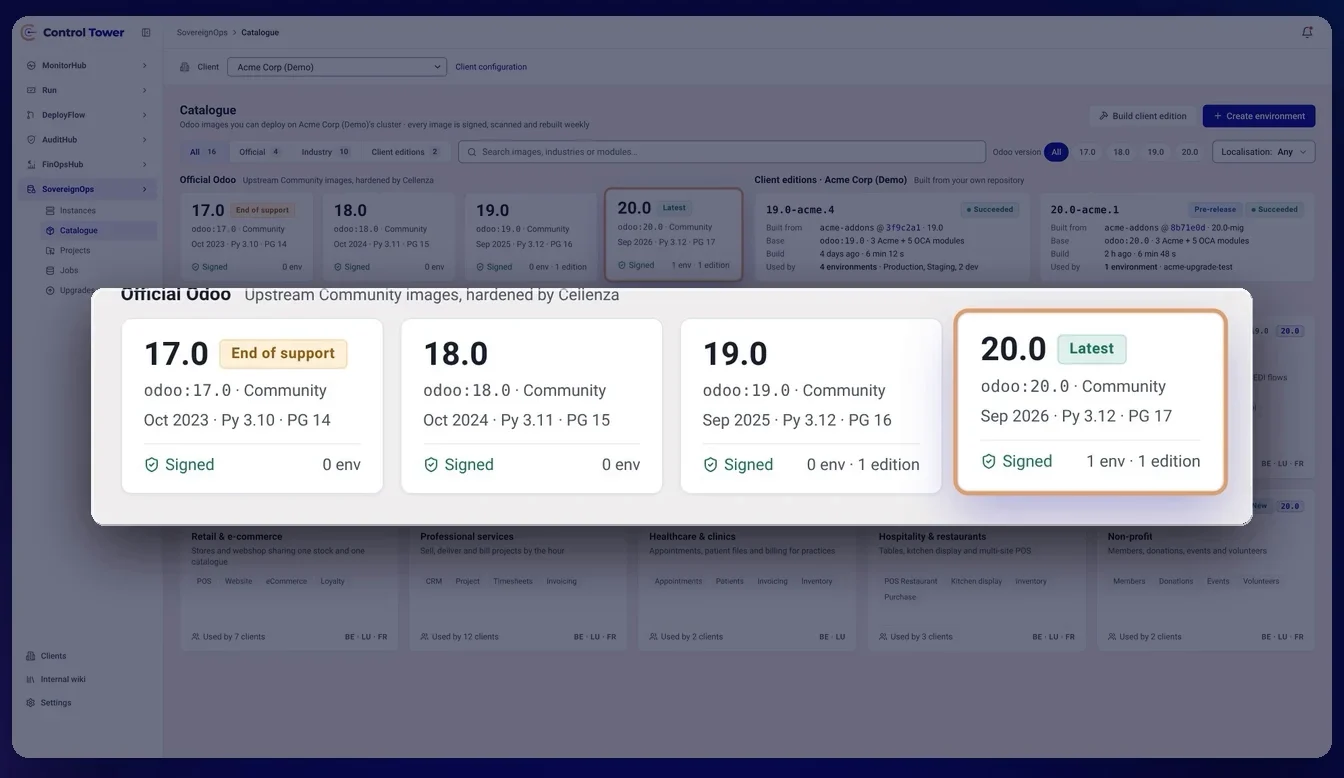The width and height of the screenshot is (1344, 778).
Task: Click the DeployFlow branch icon
Action: coord(31,115)
